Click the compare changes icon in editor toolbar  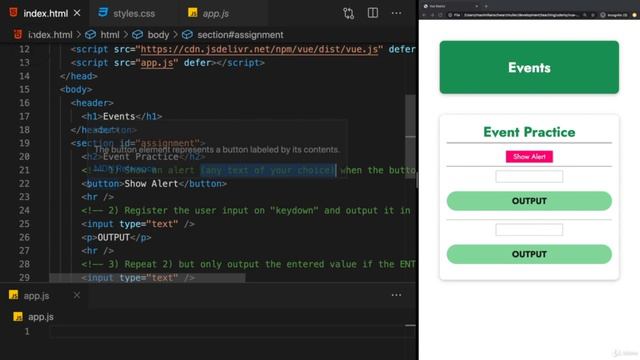[348, 13]
